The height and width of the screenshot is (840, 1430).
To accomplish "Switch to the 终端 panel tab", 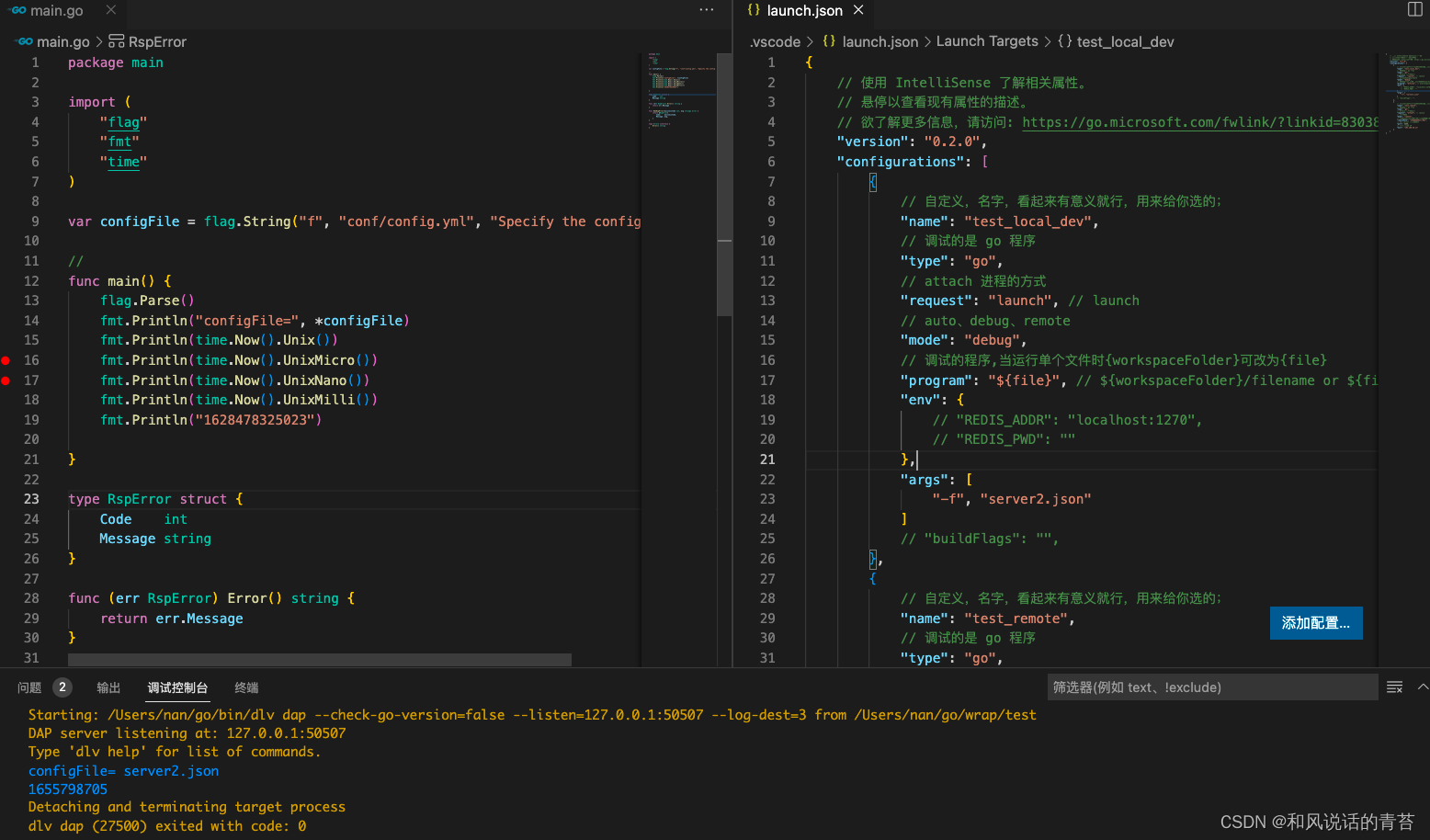I will click(x=246, y=687).
